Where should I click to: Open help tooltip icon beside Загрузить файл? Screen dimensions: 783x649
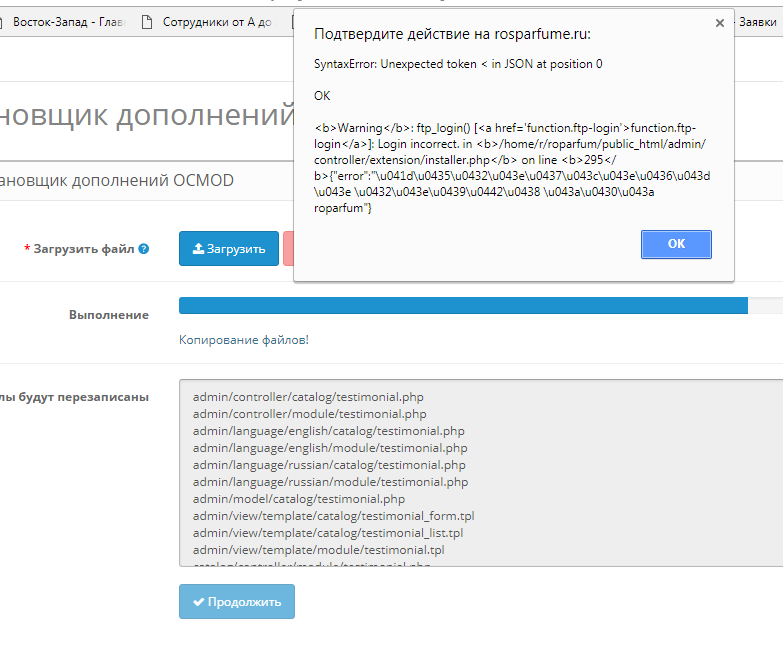(143, 249)
